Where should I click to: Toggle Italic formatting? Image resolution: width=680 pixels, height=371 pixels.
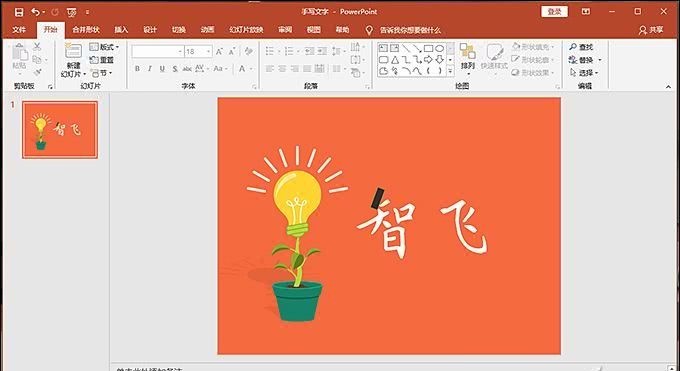(150, 69)
